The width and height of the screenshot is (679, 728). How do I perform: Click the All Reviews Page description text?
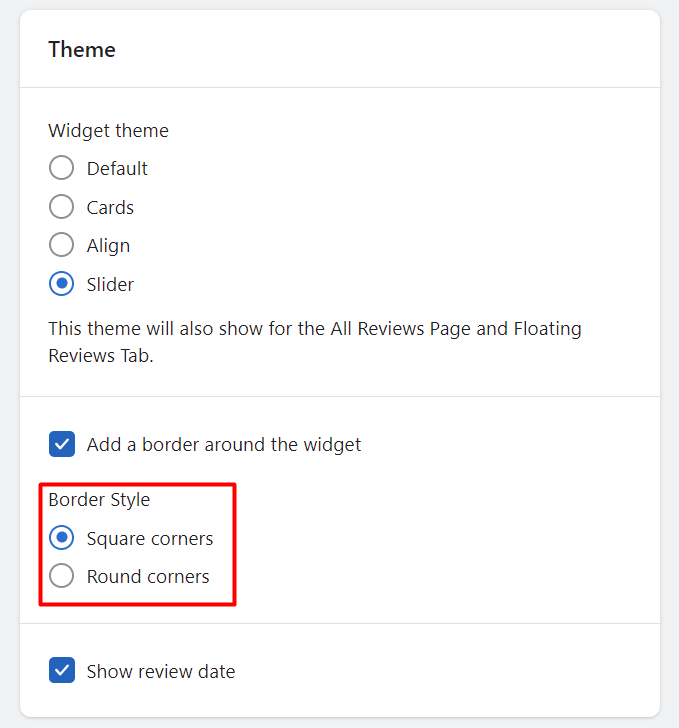tap(314, 341)
